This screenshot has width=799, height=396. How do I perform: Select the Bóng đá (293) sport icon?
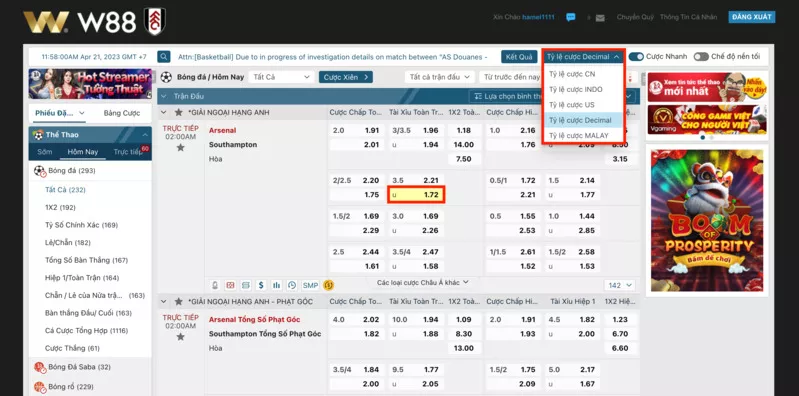click(x=40, y=171)
